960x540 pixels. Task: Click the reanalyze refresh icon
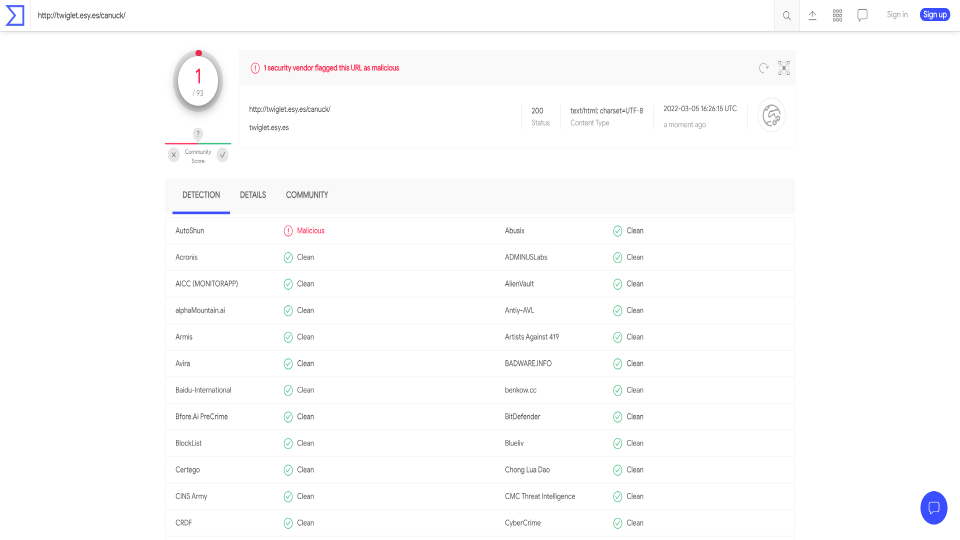pos(763,68)
